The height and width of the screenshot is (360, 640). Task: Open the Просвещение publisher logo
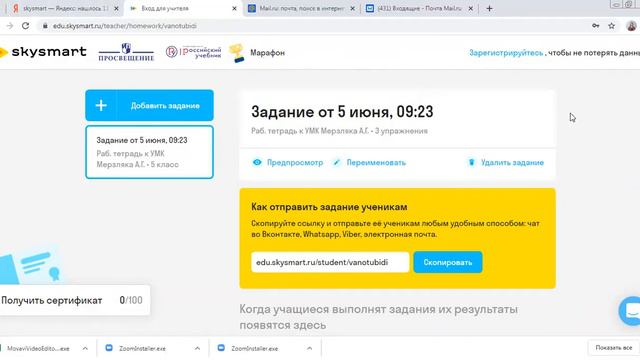pos(126,52)
